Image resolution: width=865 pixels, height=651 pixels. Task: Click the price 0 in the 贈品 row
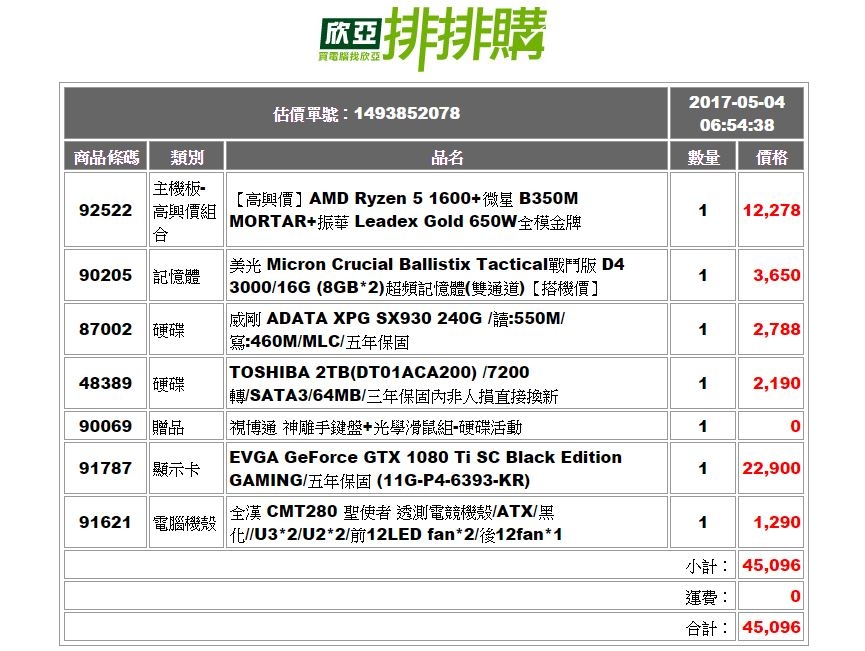coord(795,426)
